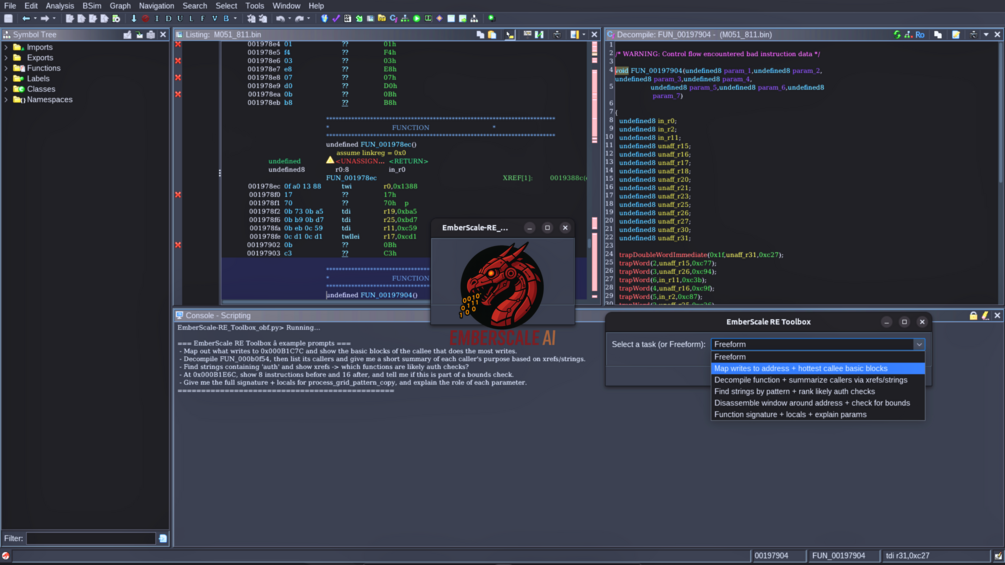Click the Listing panel copy icon
This screenshot has height=565, width=1005.
[480, 35]
